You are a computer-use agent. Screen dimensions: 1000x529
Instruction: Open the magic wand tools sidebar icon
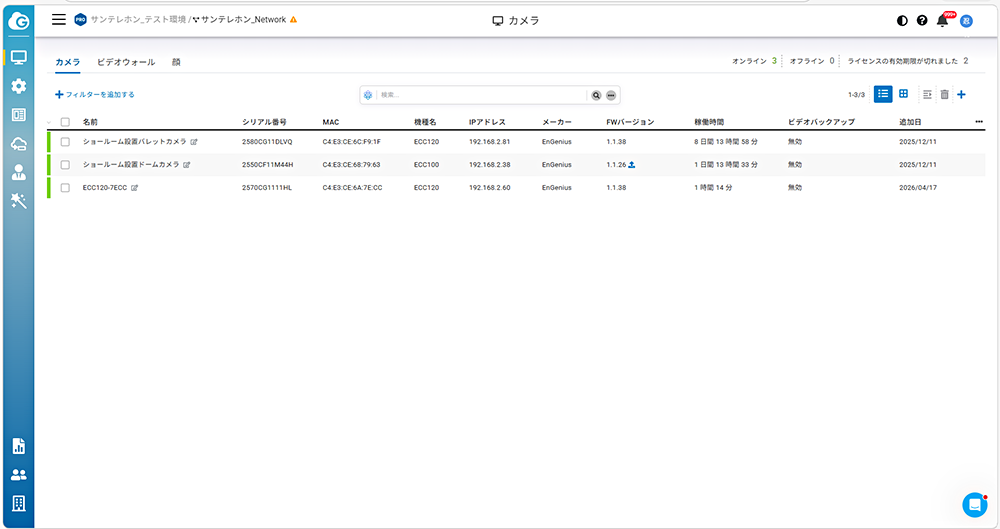point(18,201)
